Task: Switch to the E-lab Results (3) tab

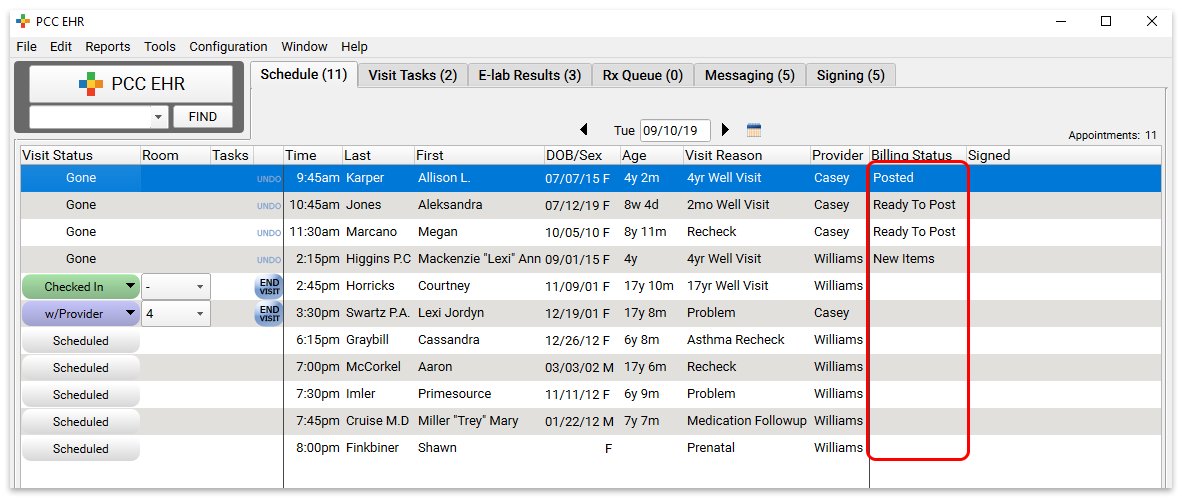Action: pos(530,75)
